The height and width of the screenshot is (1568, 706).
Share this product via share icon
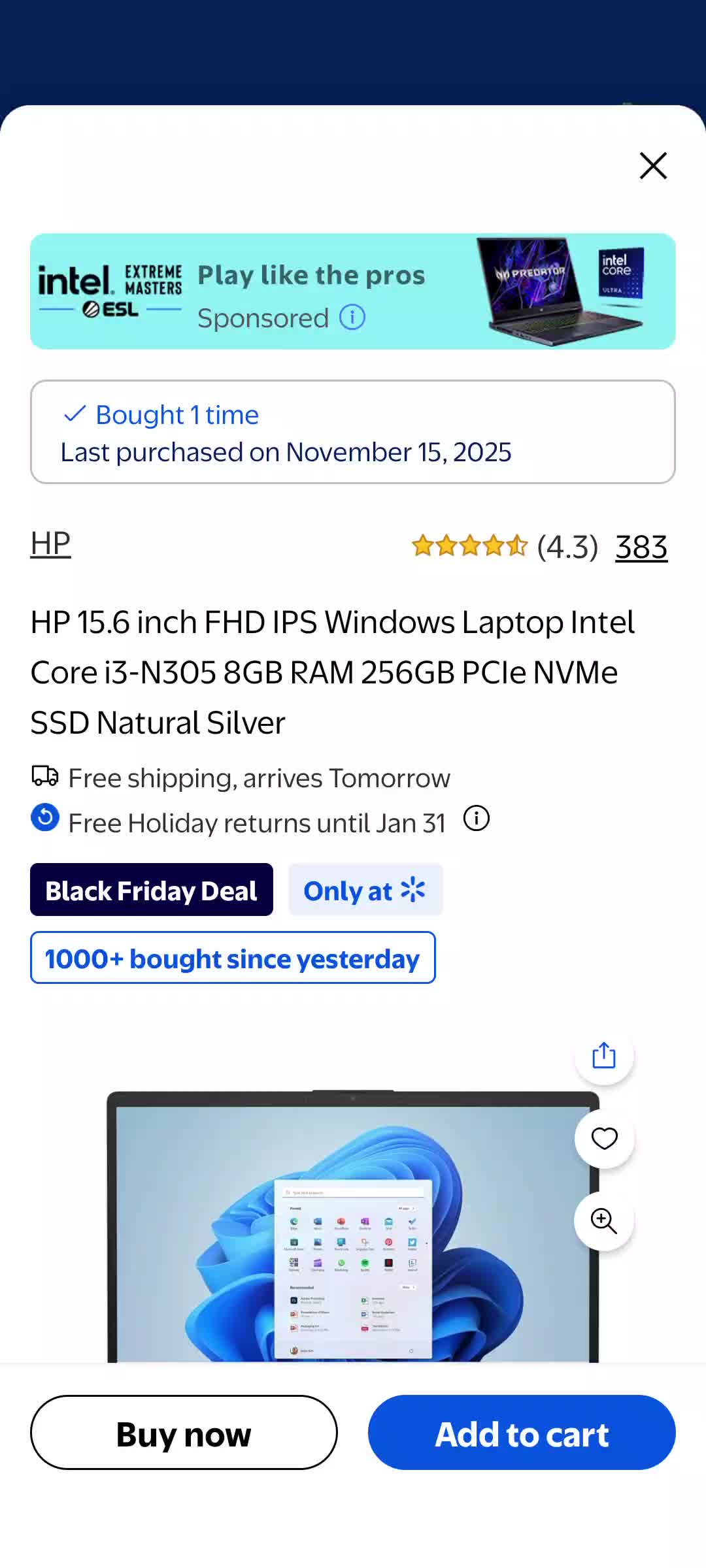(x=604, y=1055)
